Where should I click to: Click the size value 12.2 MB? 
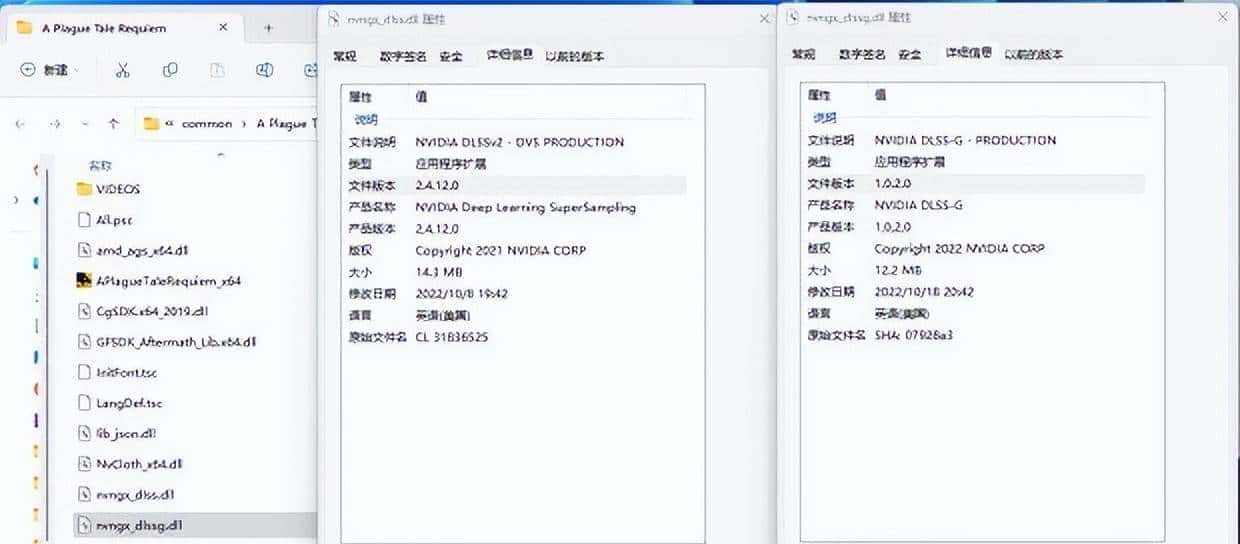click(897, 270)
